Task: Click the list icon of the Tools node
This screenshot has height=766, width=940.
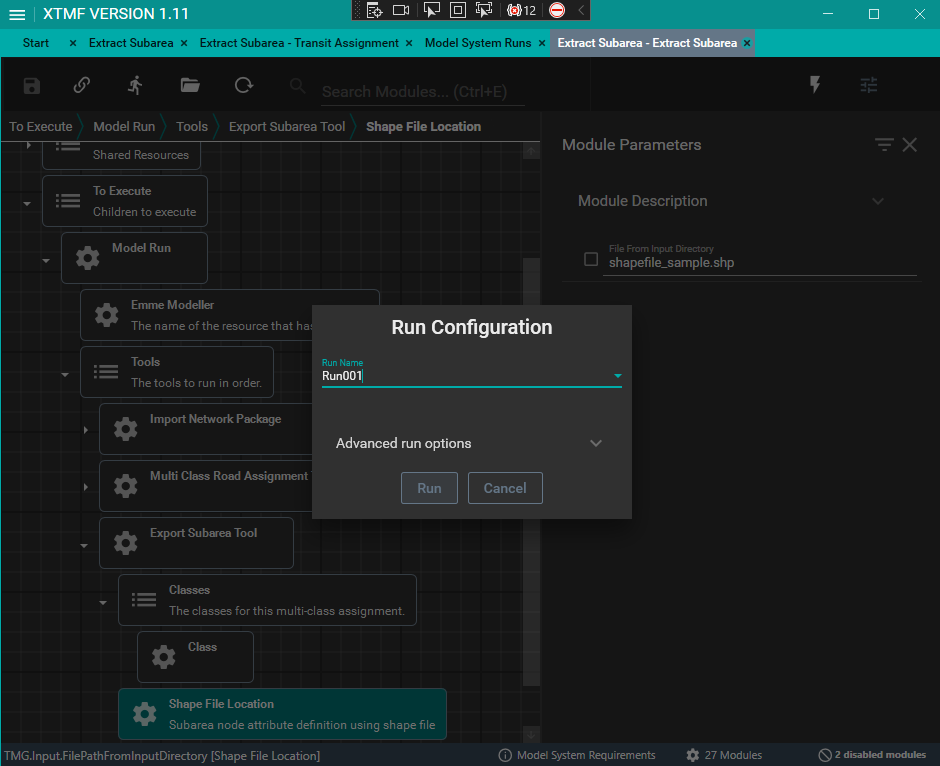Action: pos(106,372)
